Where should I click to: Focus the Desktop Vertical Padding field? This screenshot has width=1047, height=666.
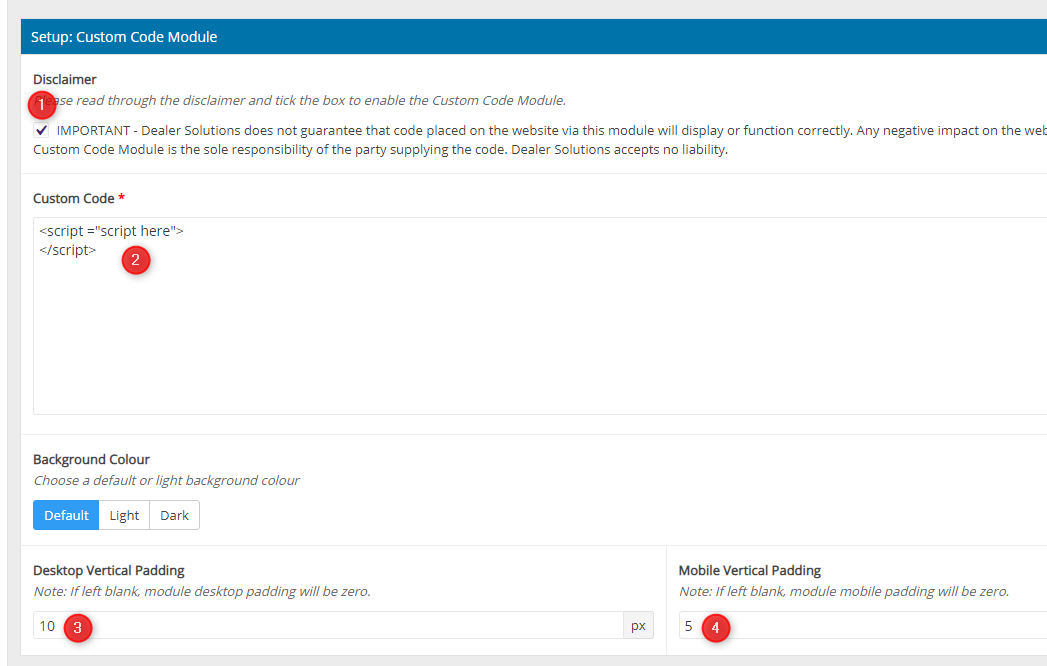click(328, 626)
